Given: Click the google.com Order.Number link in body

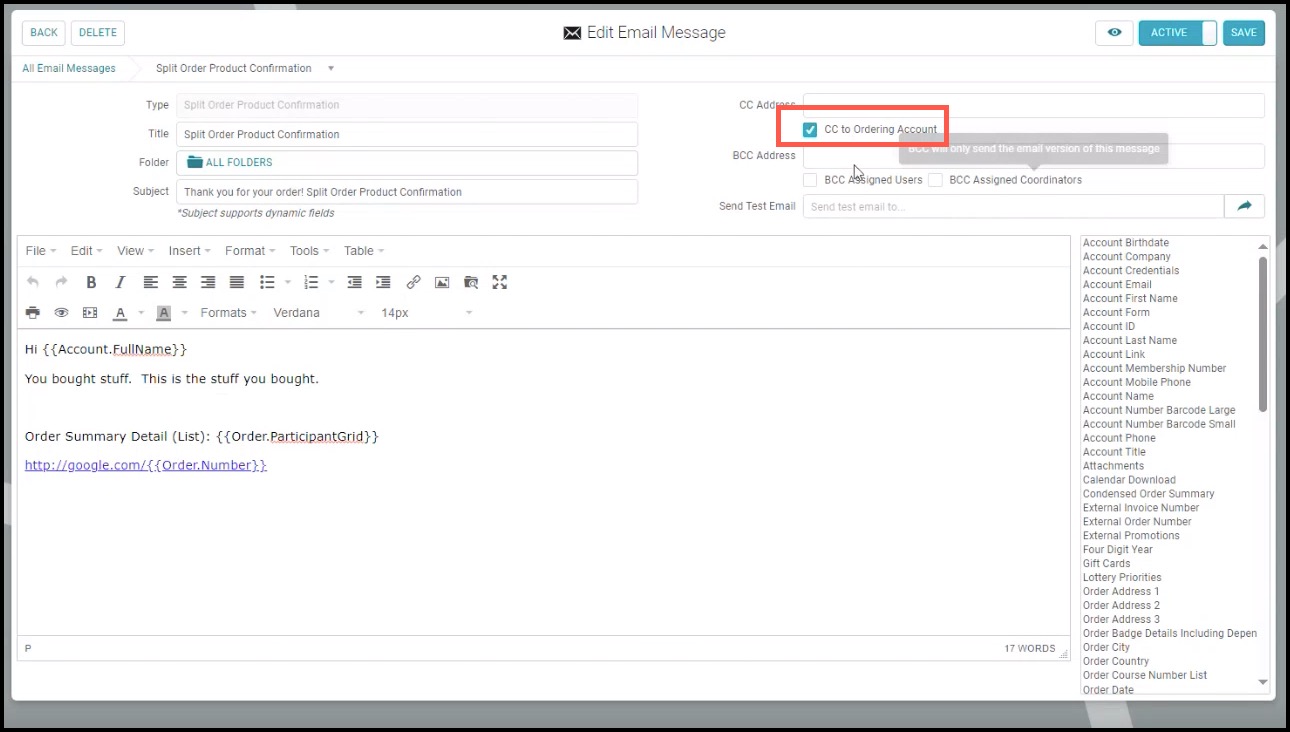Looking at the screenshot, I should tap(146, 465).
